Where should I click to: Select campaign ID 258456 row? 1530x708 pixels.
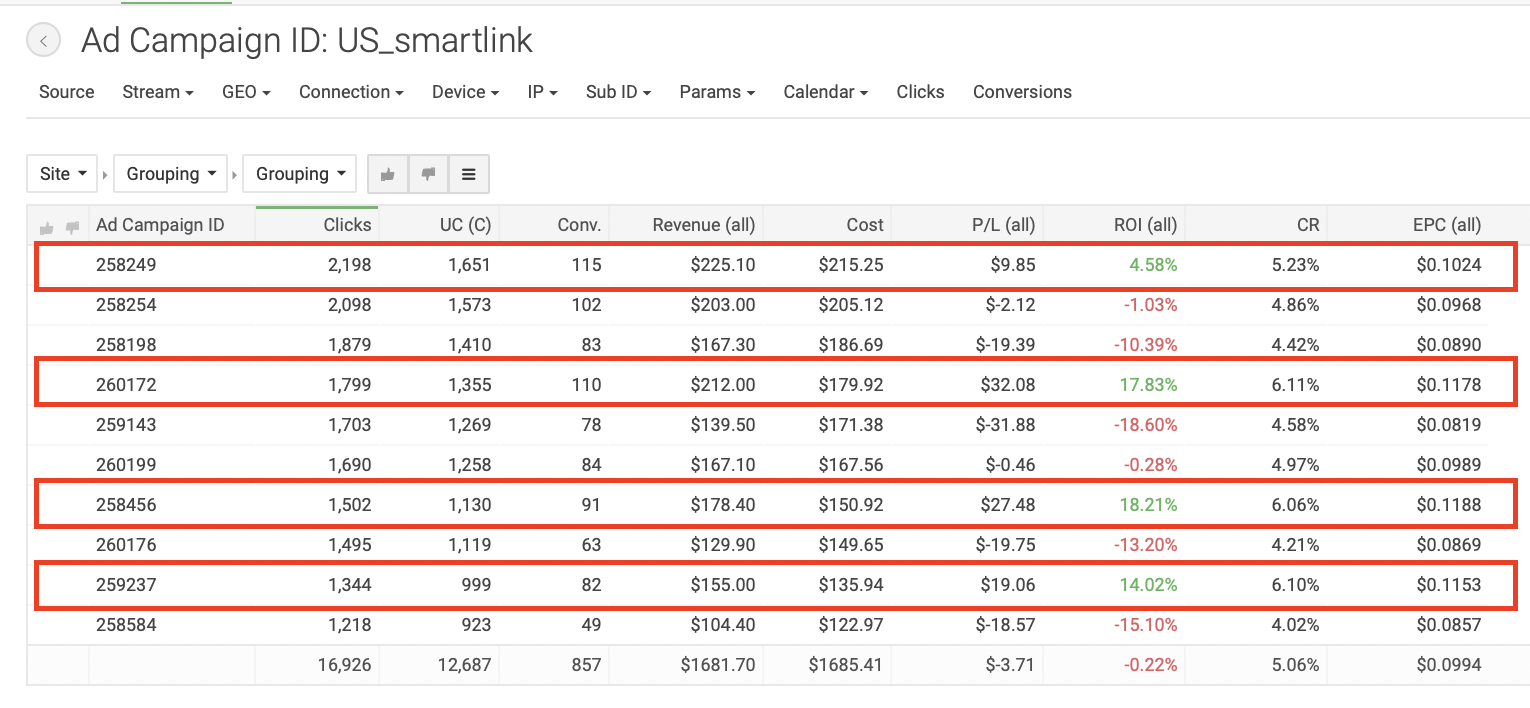[126, 505]
